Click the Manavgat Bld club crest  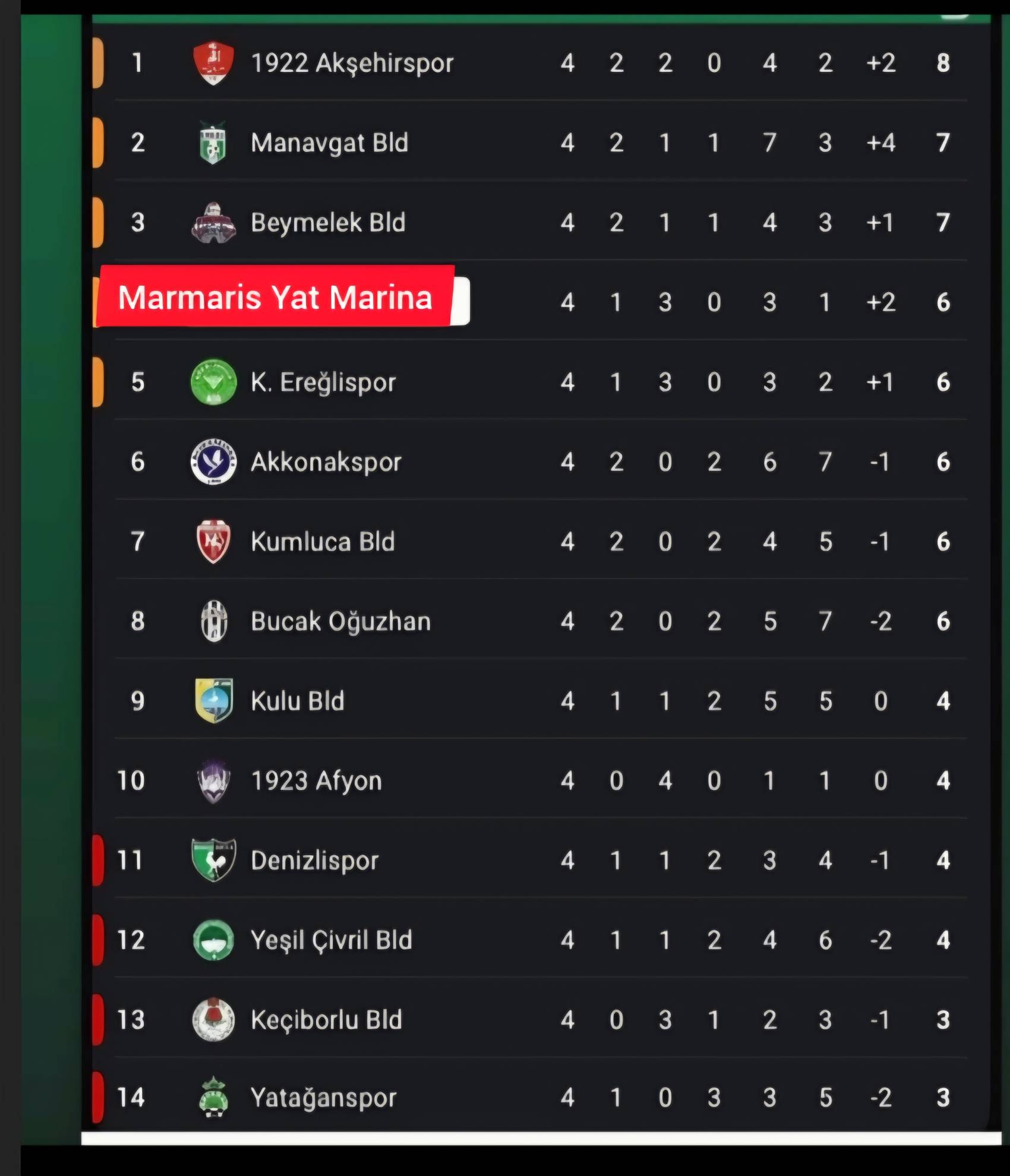click(213, 143)
